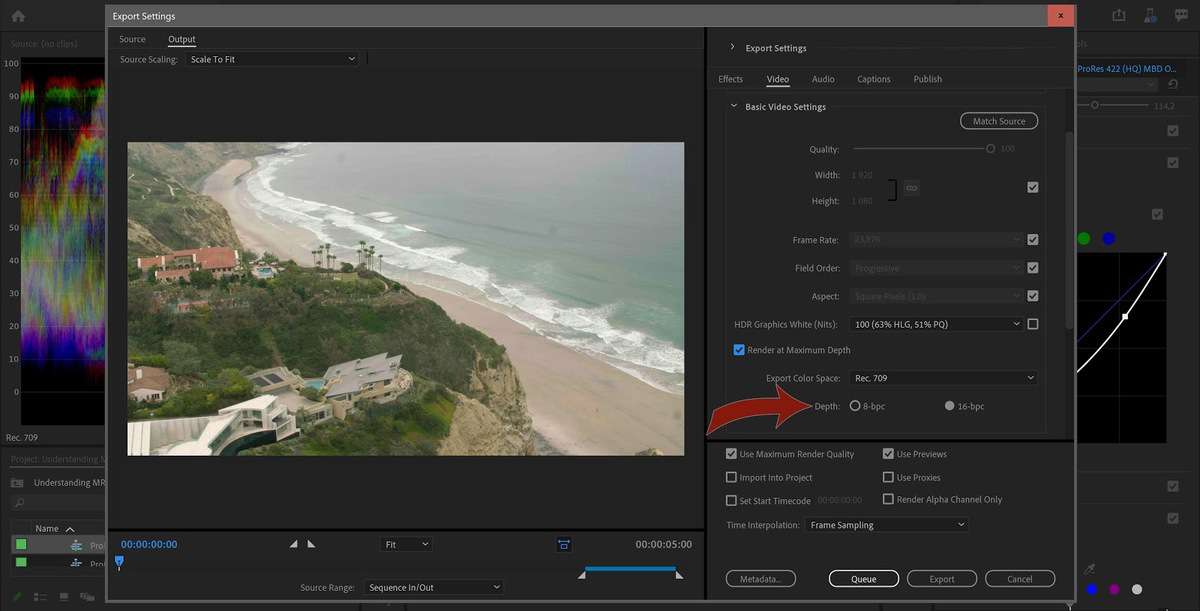Screen dimensions: 1200x611
Task: Open the Export Color Space dropdown
Action: tap(942, 377)
